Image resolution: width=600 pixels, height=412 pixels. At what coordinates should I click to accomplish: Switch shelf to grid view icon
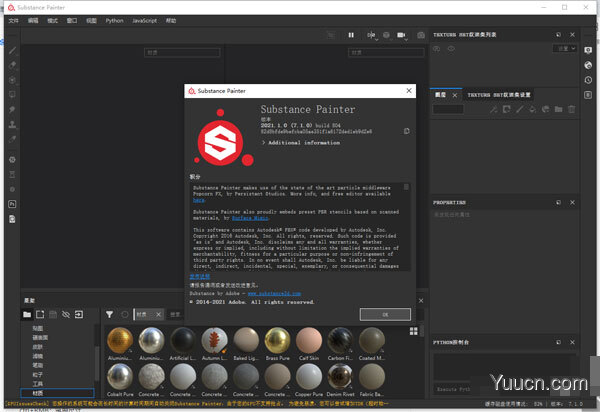coord(414,331)
